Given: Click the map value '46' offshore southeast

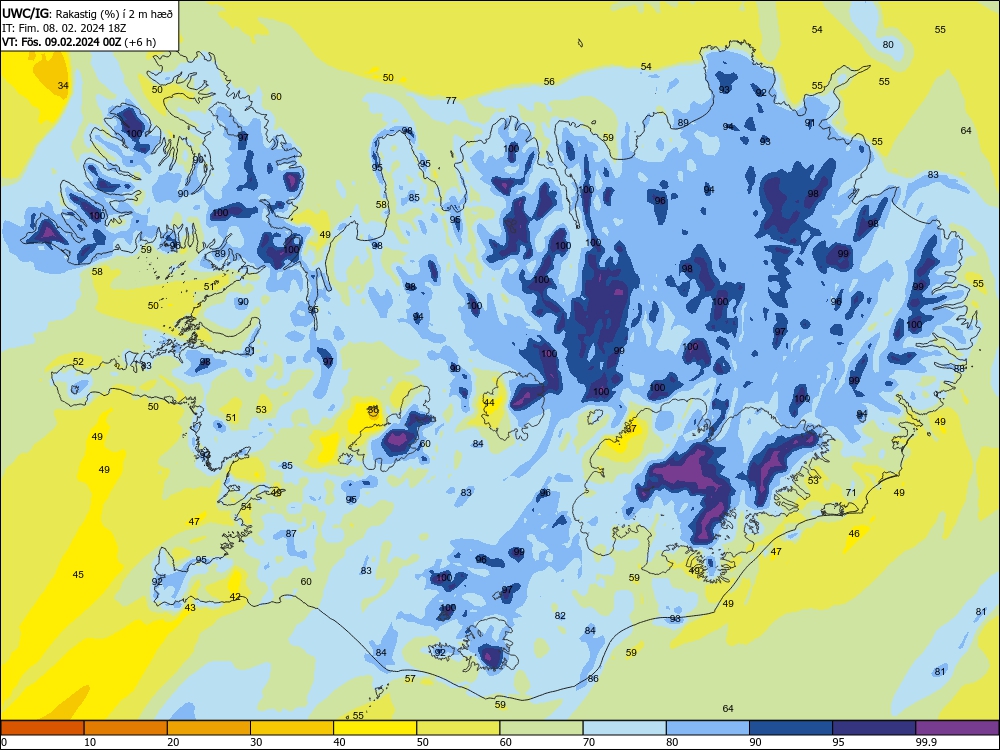Looking at the screenshot, I should click(x=854, y=534).
